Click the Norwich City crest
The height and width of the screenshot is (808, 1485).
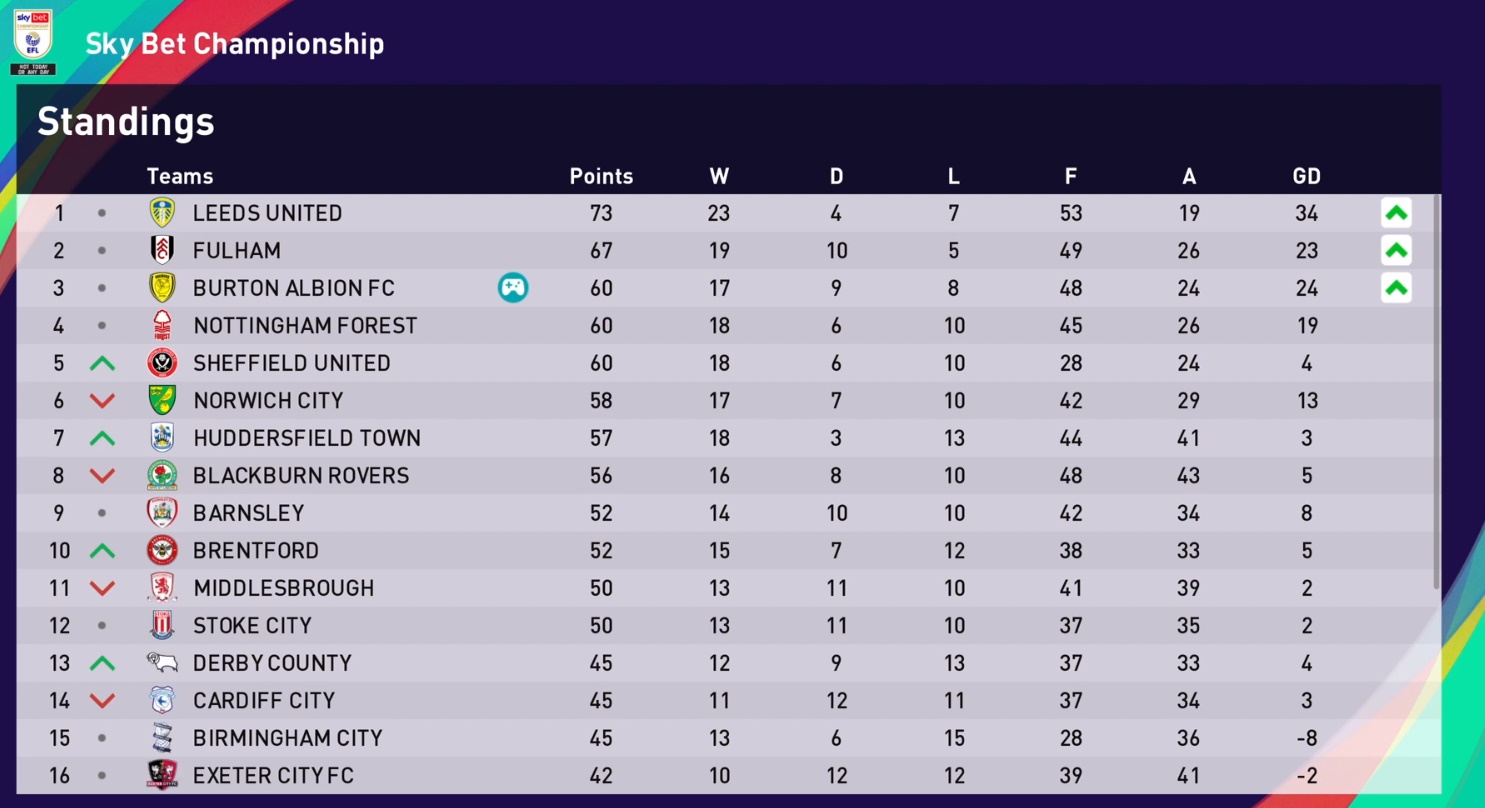coord(161,400)
